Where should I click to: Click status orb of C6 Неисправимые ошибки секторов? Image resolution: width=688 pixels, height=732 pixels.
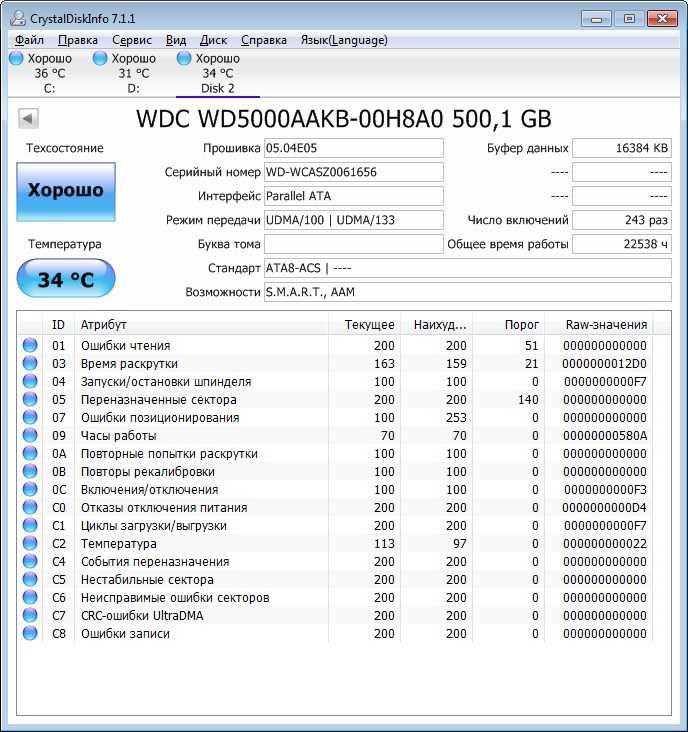click(30, 597)
